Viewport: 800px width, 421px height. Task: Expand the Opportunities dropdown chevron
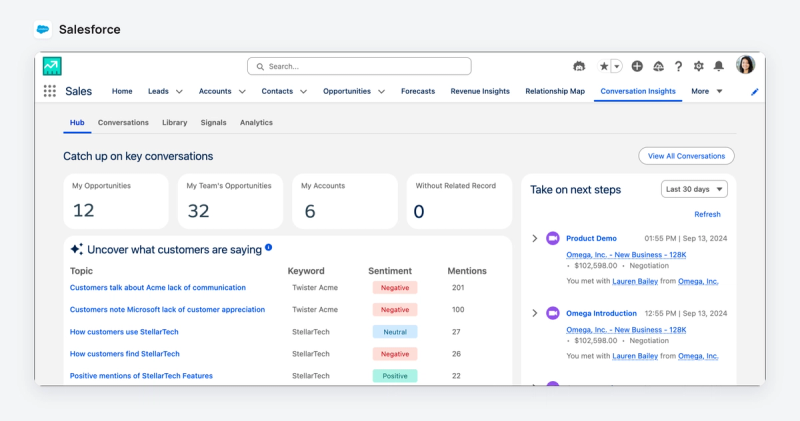coord(382,92)
